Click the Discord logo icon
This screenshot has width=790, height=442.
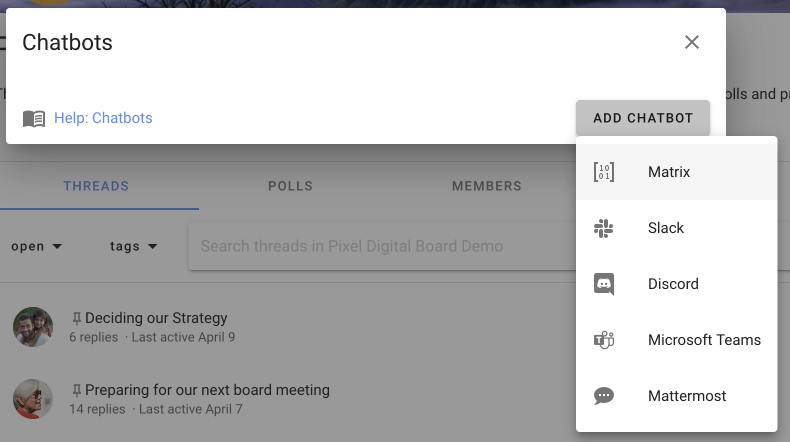point(604,284)
